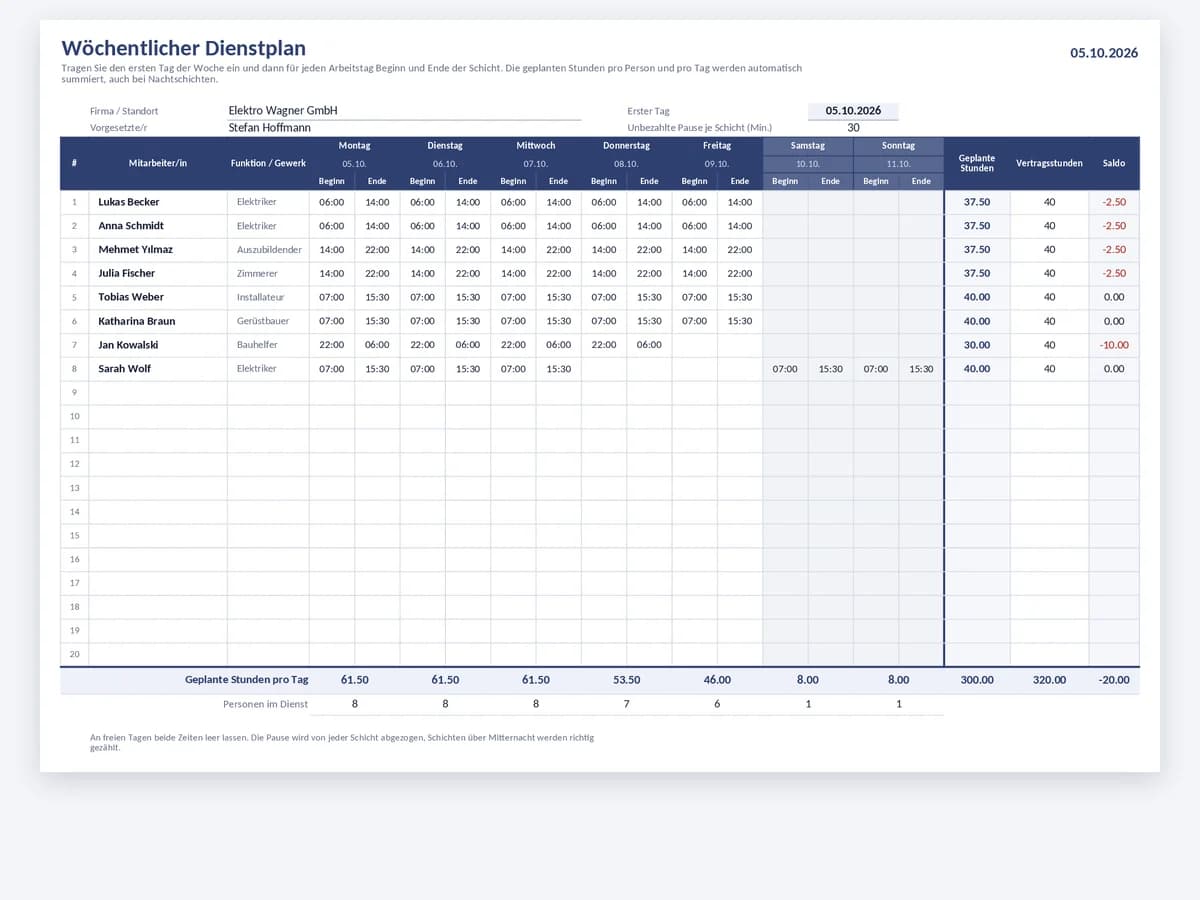
Task: Click the 'Funktion / Gewerk' column header
Action: 268,163
